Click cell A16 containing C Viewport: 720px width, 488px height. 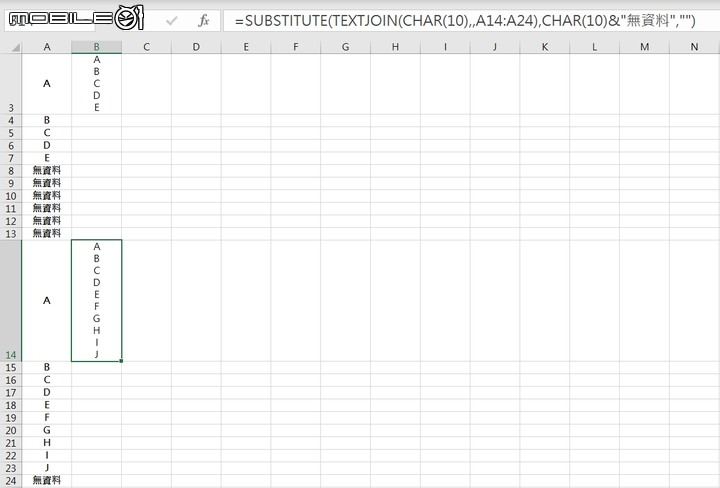click(x=47, y=380)
